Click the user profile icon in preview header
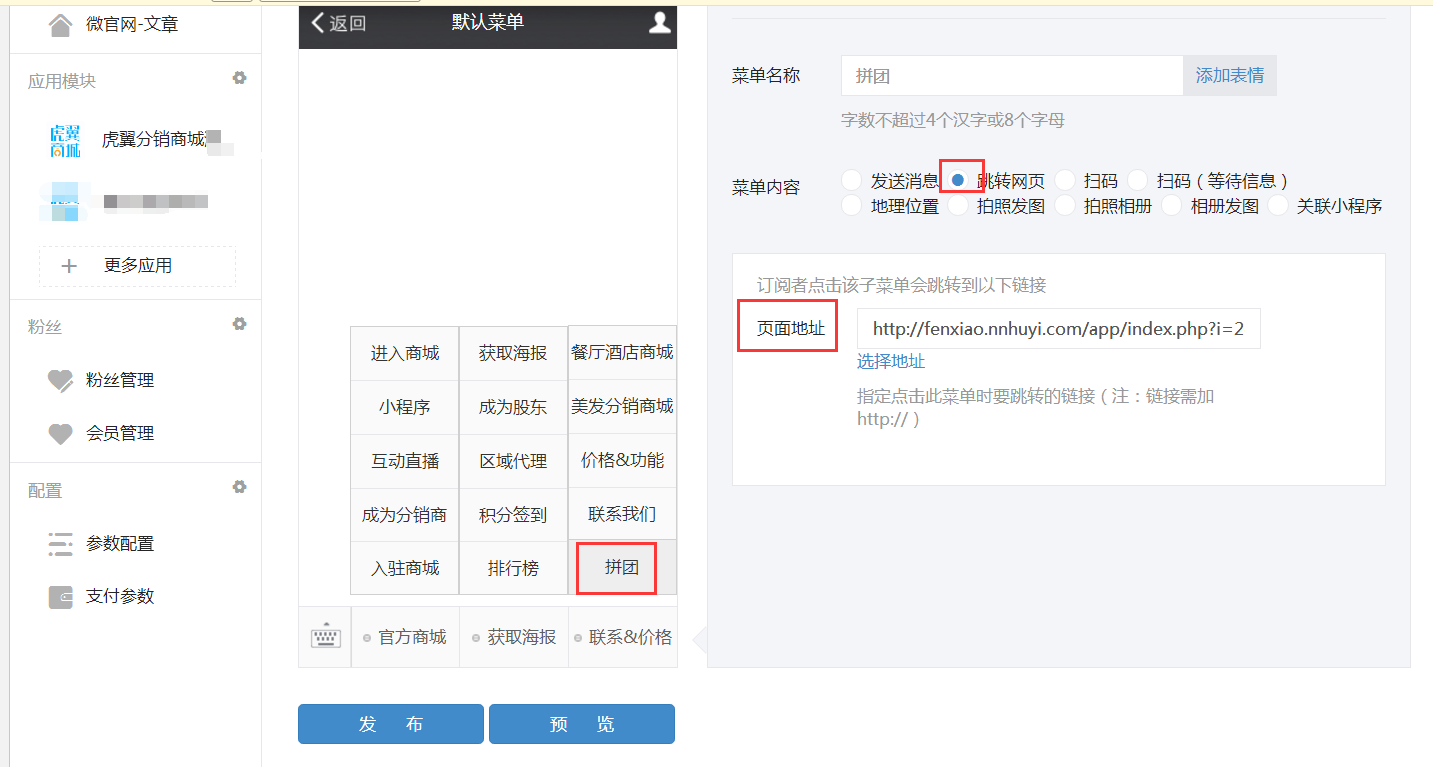Viewport: 1433px width, 767px height. click(659, 22)
